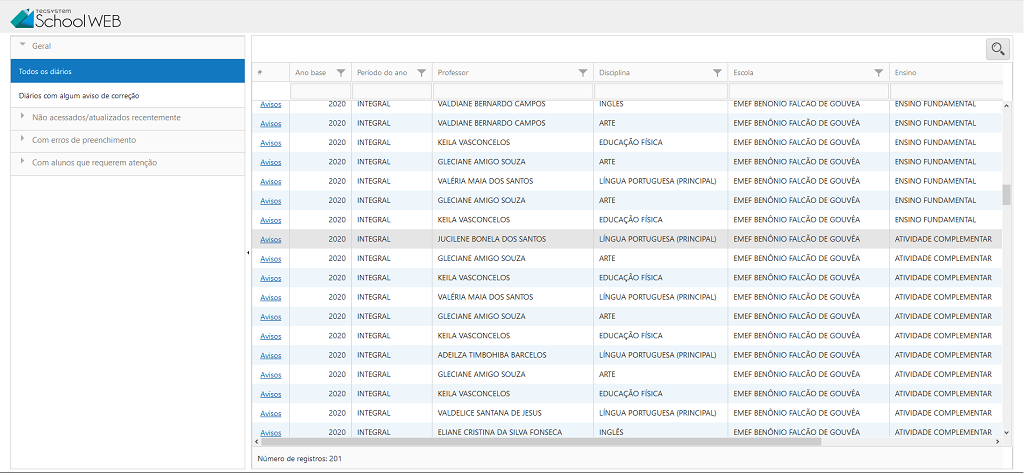This screenshot has height=473, width=1024.
Task: Open Avisos link for Jucilene Bonela dos Santos
Action: tap(270, 239)
